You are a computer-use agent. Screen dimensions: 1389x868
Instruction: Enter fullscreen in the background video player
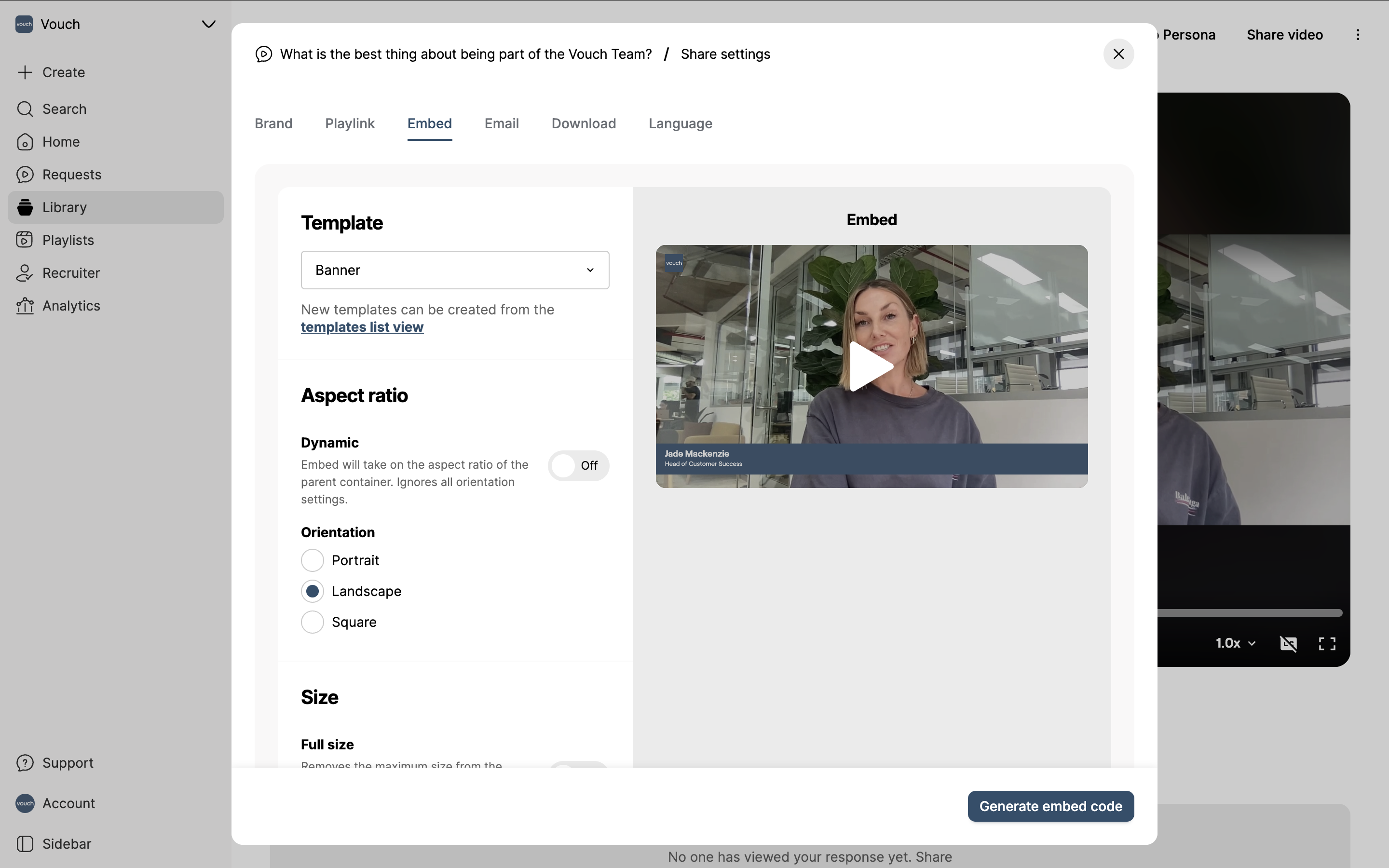coord(1327,644)
